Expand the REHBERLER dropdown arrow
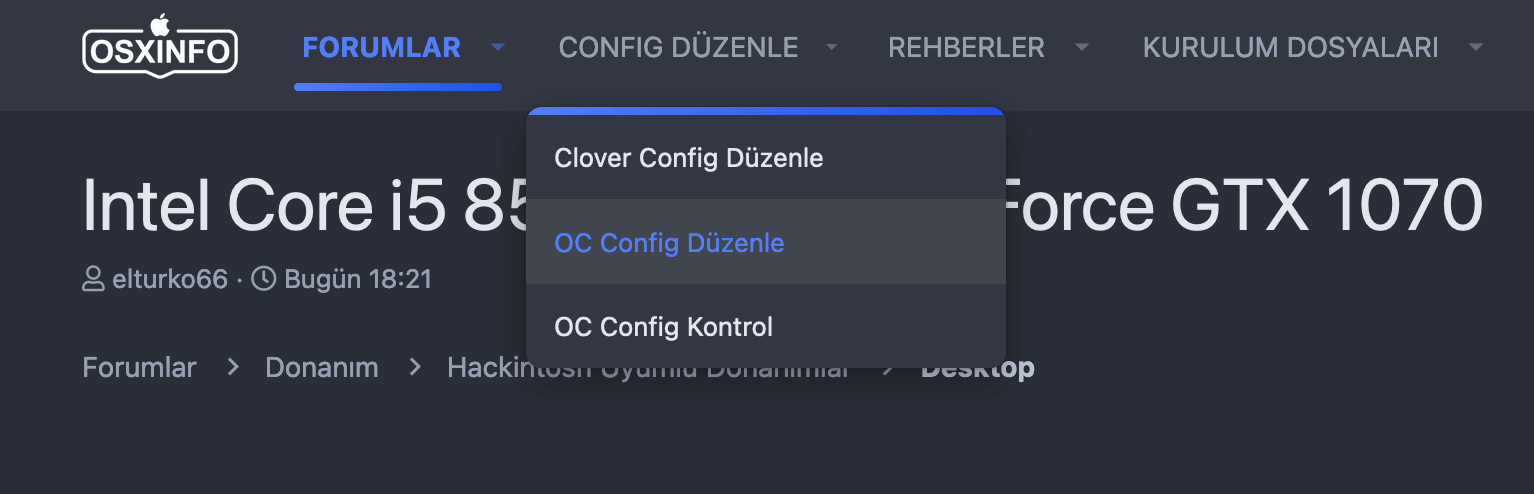The height and width of the screenshot is (494, 1534). [1081, 47]
